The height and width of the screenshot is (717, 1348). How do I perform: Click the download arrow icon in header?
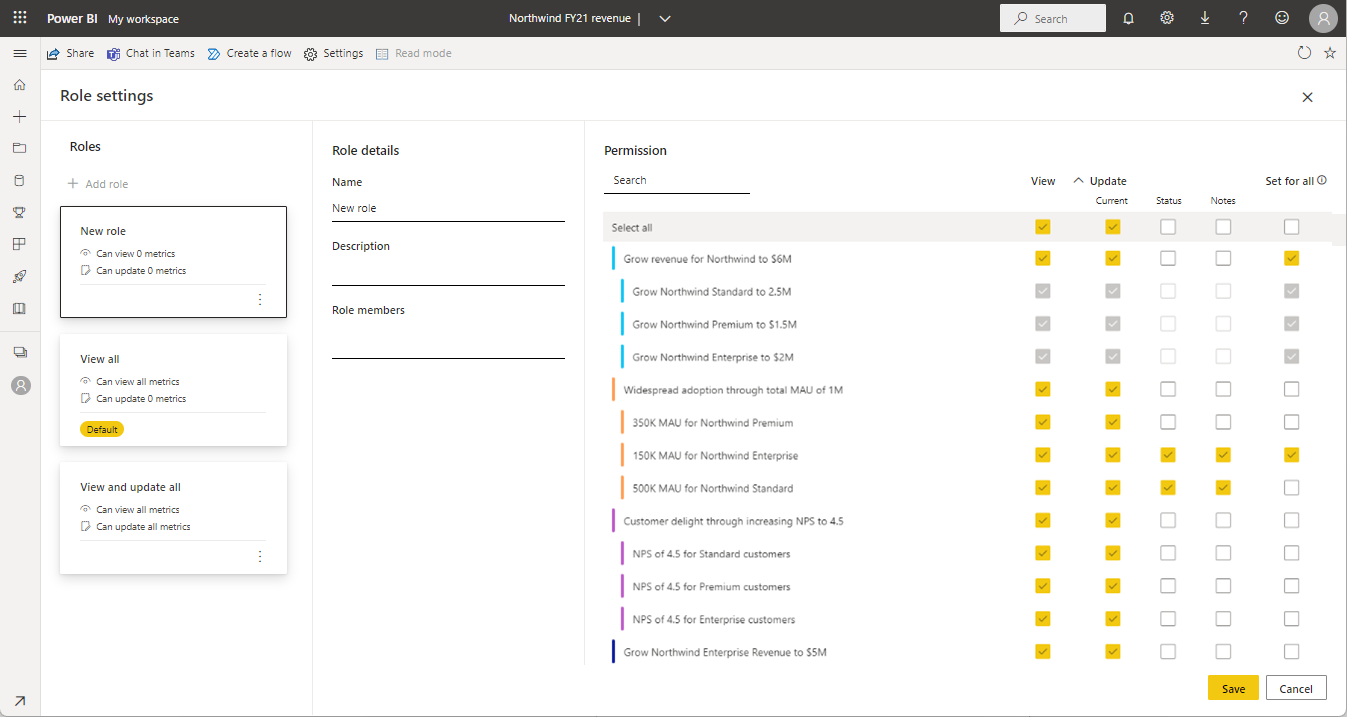click(x=1205, y=18)
